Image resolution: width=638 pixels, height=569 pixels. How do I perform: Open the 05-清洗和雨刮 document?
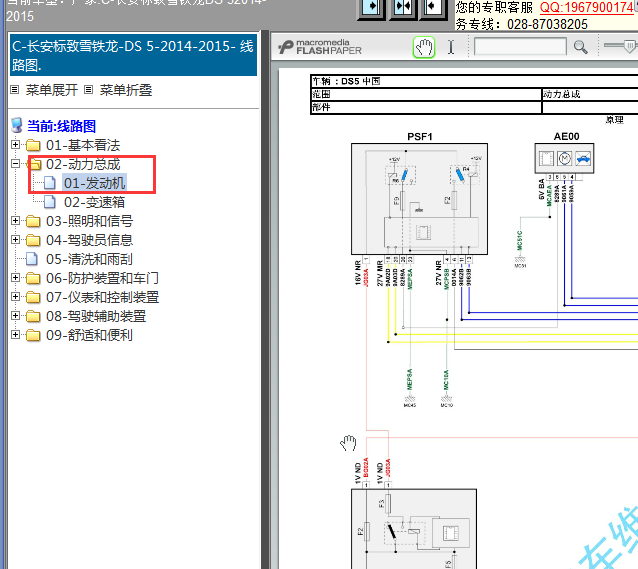tap(89, 259)
